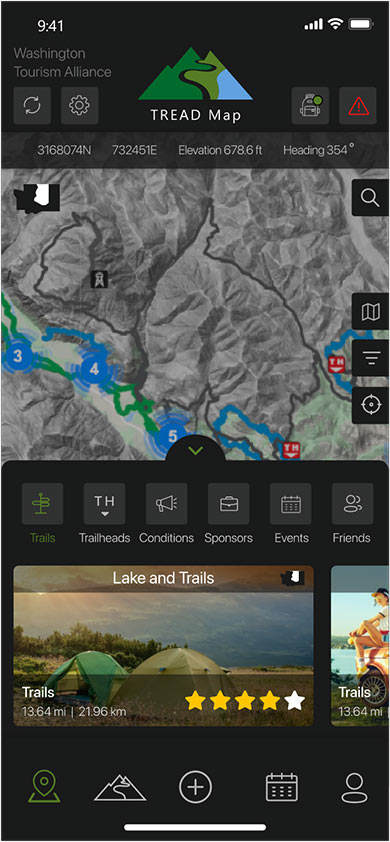Open the Friends category
This screenshot has height=842, width=390.
click(352, 513)
